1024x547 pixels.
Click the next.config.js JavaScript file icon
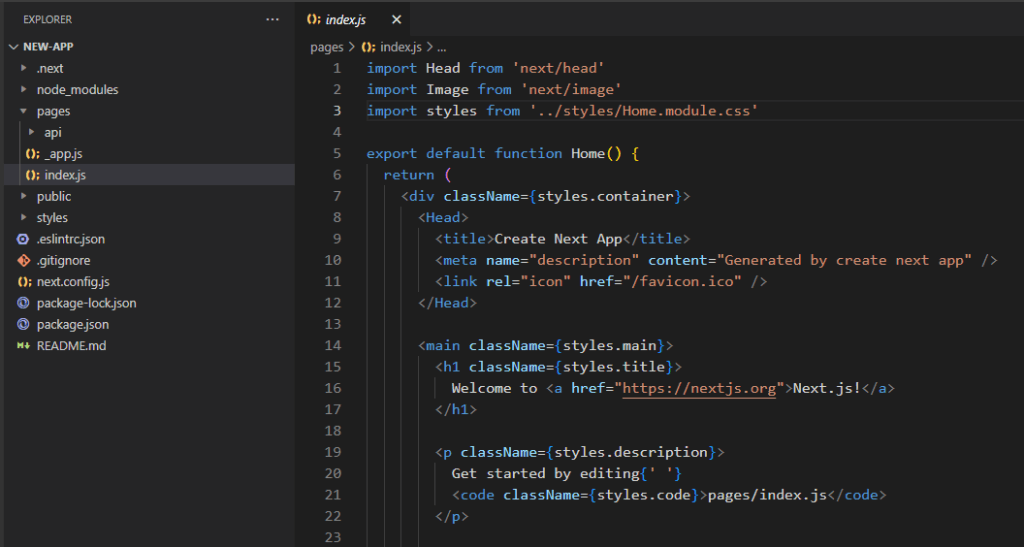(24, 282)
